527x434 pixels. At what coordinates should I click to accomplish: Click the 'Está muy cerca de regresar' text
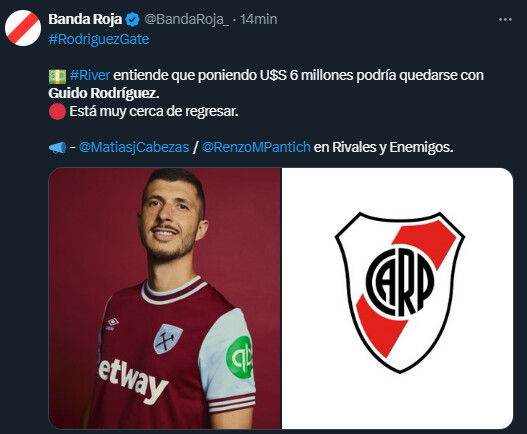click(x=154, y=111)
